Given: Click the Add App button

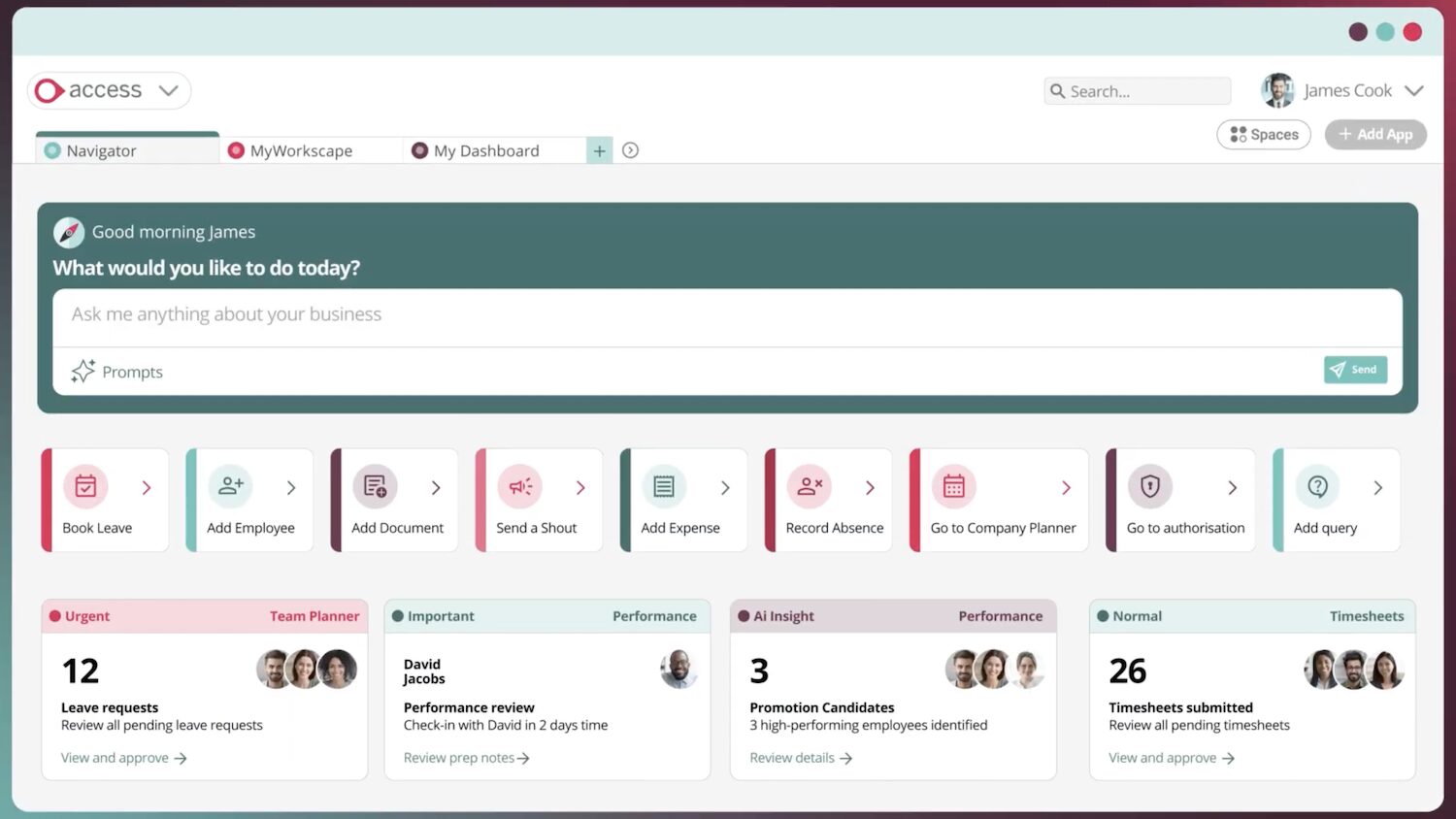Looking at the screenshot, I should (1375, 135).
